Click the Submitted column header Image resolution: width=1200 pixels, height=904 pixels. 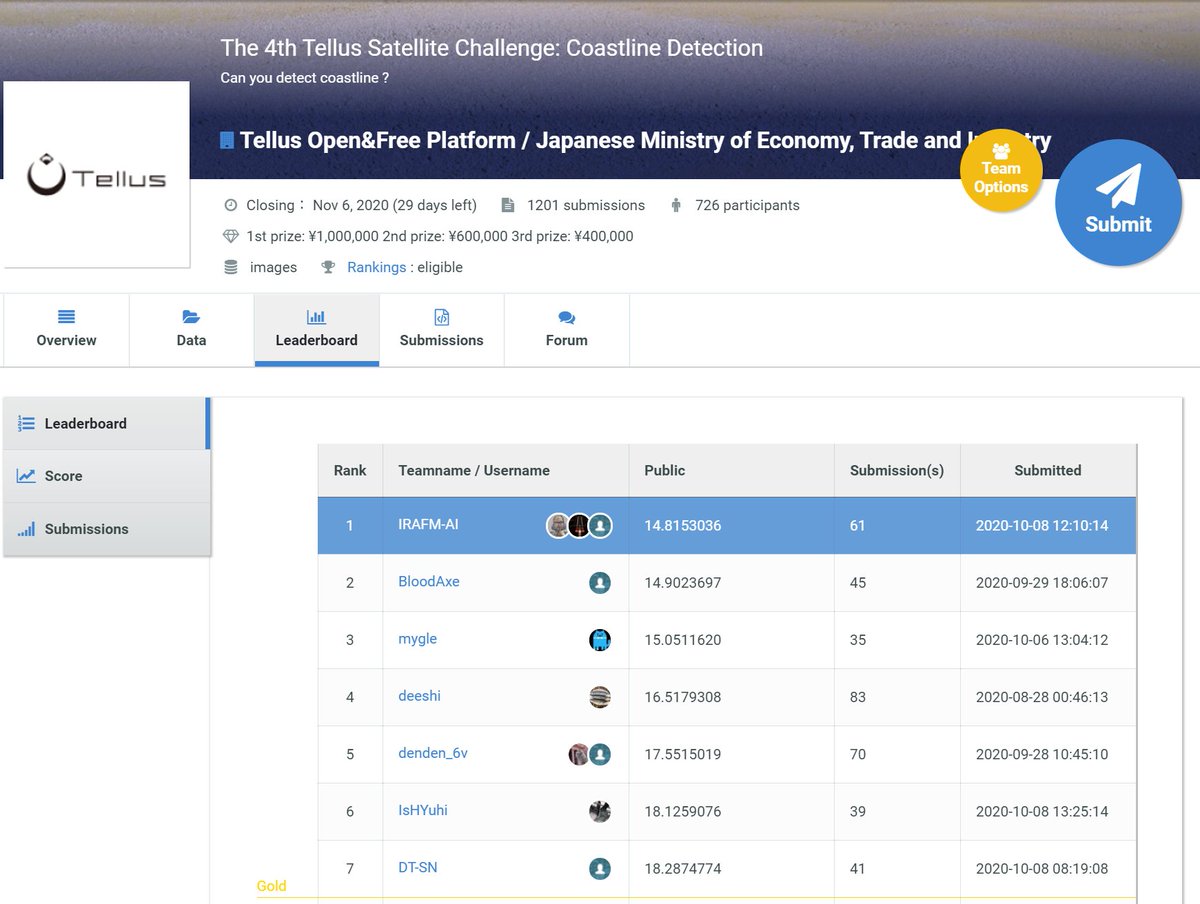click(1048, 470)
